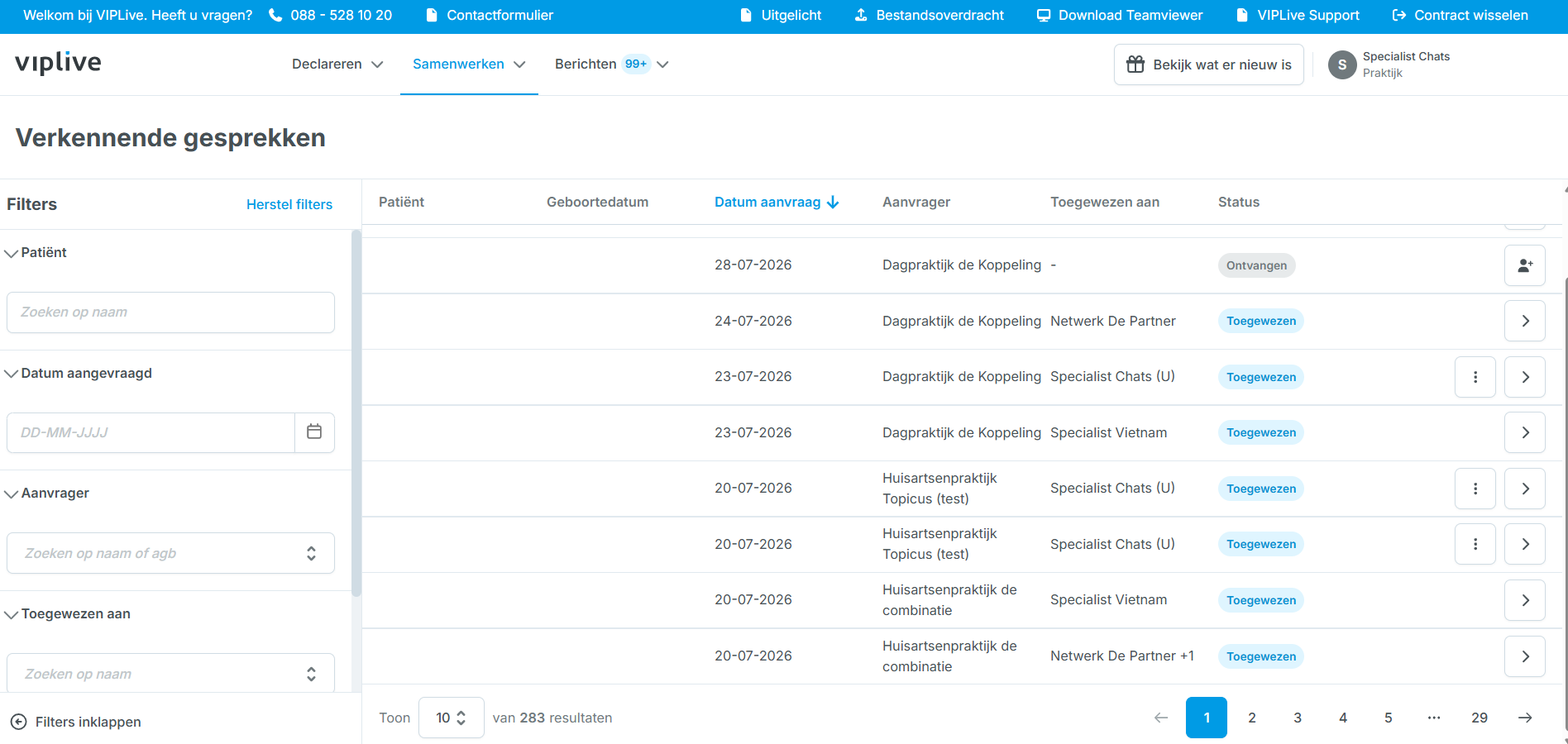
Task: Collapse the Datum aangevraagd filter section
Action: (79, 374)
